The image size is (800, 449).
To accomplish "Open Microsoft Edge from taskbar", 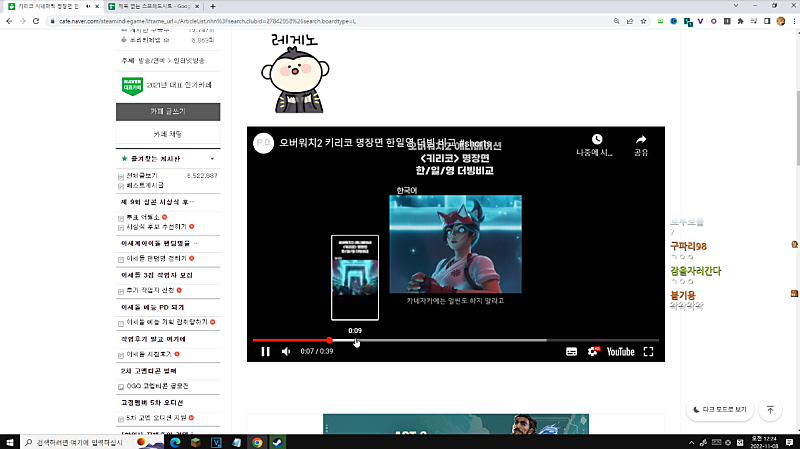I will [175, 442].
